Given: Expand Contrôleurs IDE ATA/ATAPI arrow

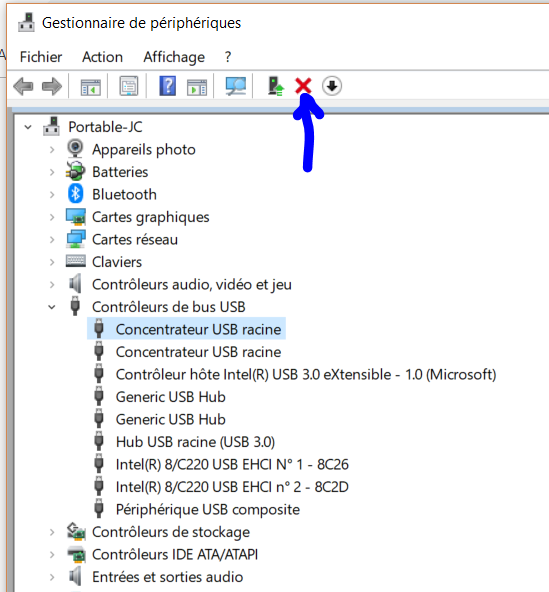Looking at the screenshot, I should pos(52,554).
